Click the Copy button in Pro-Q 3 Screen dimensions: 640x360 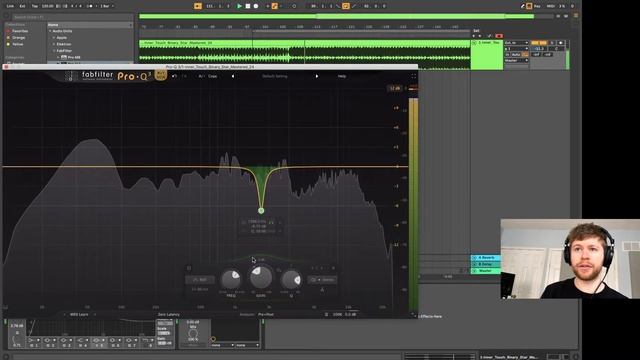pyautogui.click(x=213, y=76)
